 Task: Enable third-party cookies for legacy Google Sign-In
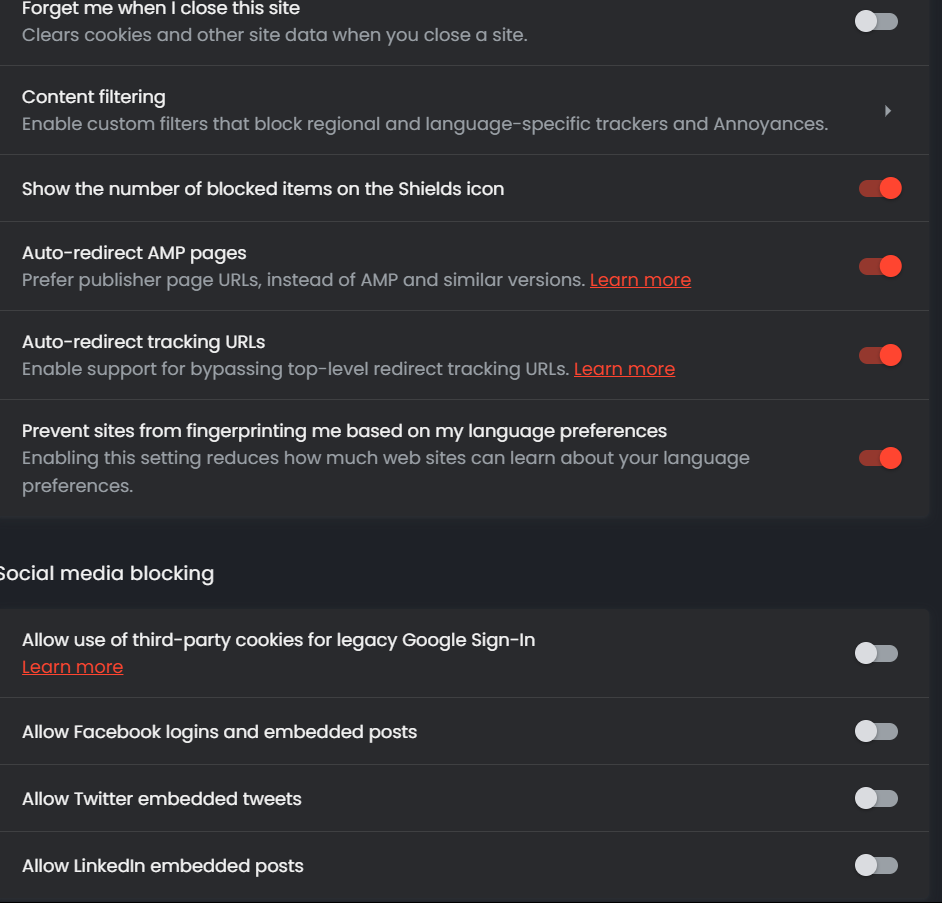[877, 653]
